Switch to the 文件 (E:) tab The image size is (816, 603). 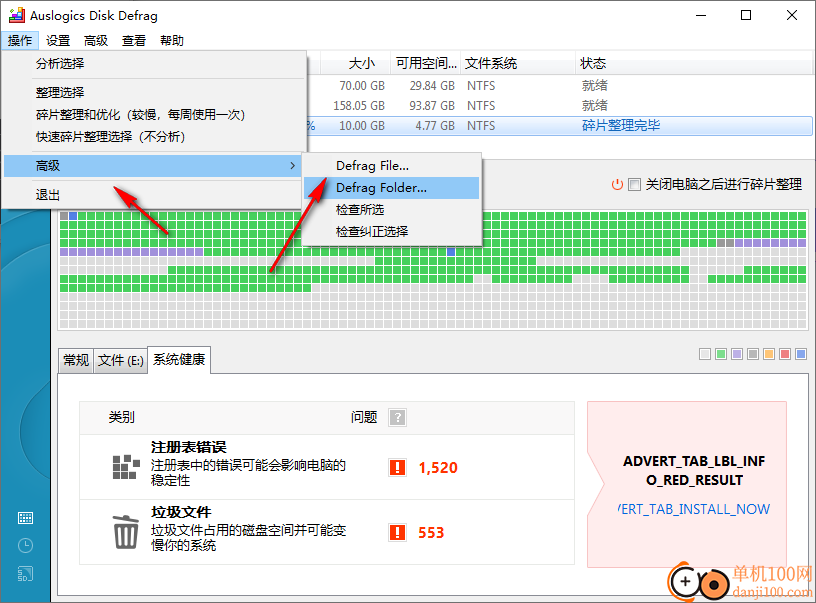tap(121, 360)
